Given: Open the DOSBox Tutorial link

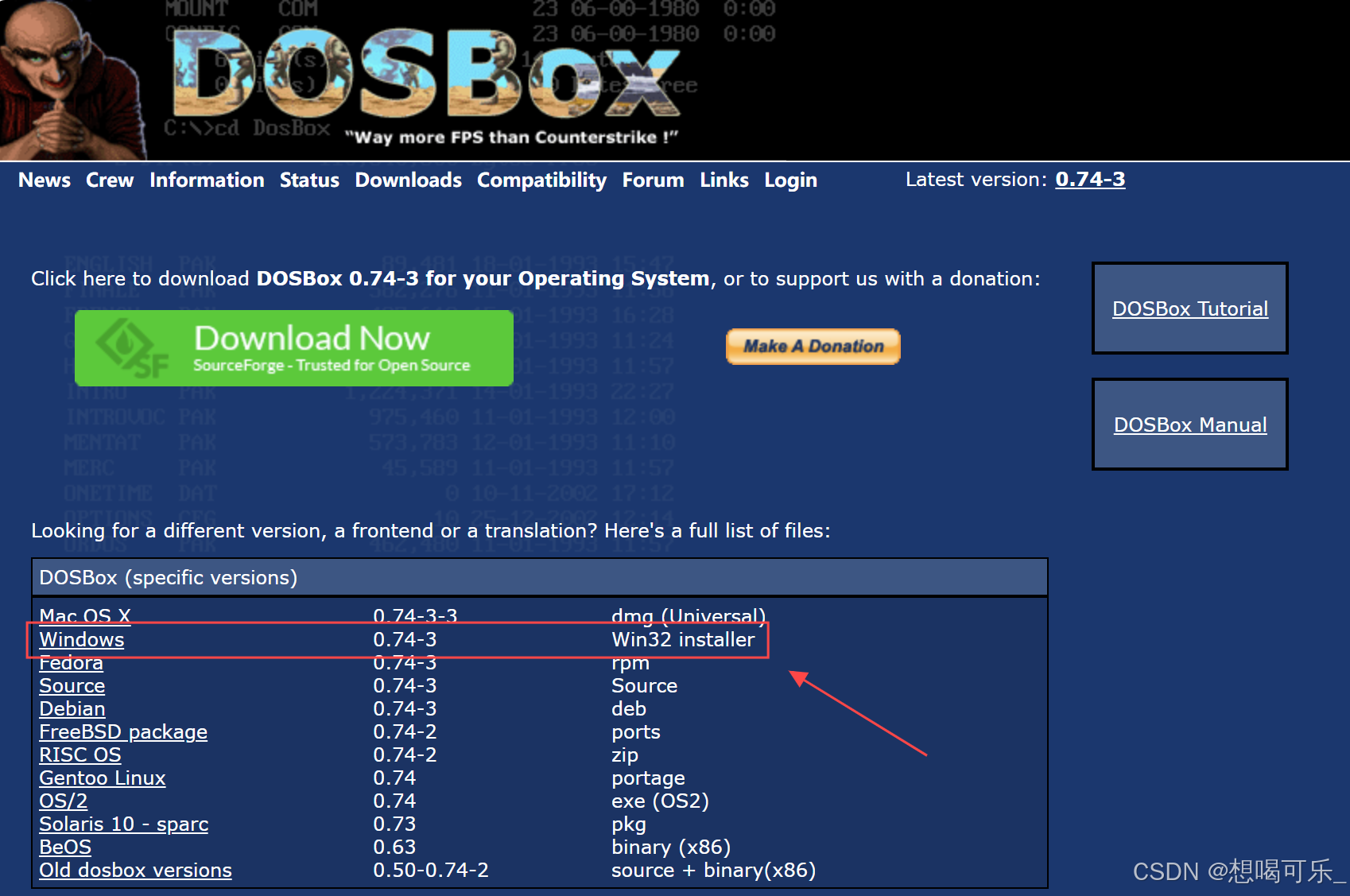Looking at the screenshot, I should tap(1190, 308).
